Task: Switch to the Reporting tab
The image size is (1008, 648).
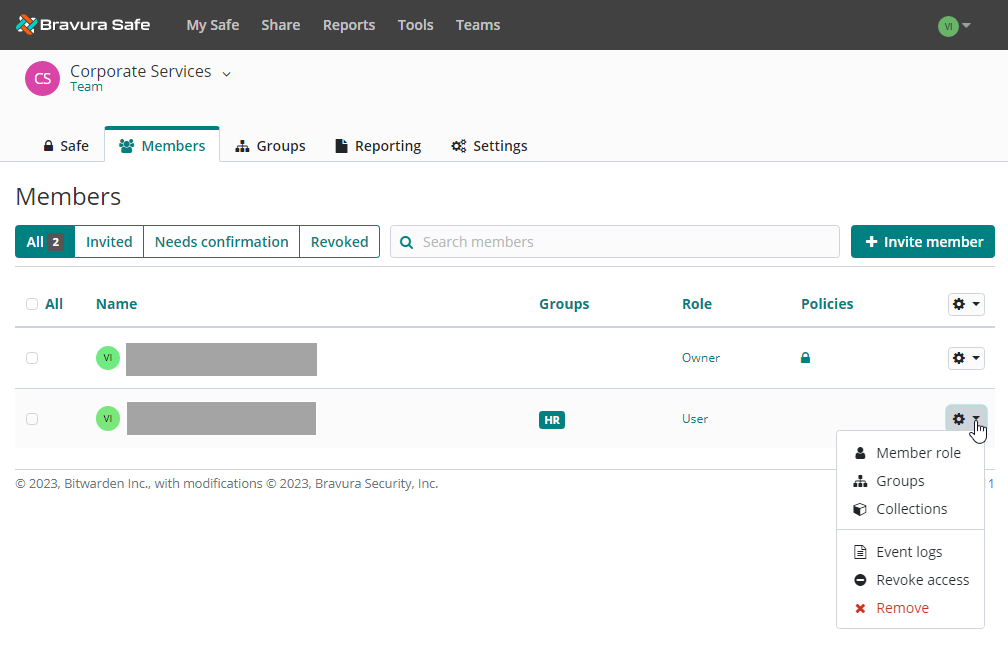Action: point(377,146)
